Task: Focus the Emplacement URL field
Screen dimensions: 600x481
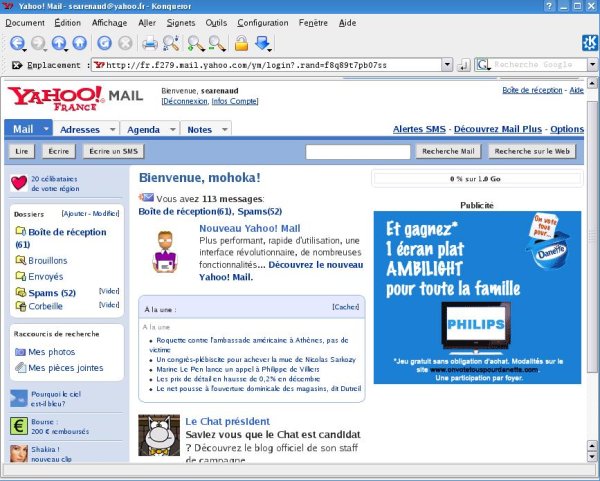Action: tap(267, 65)
